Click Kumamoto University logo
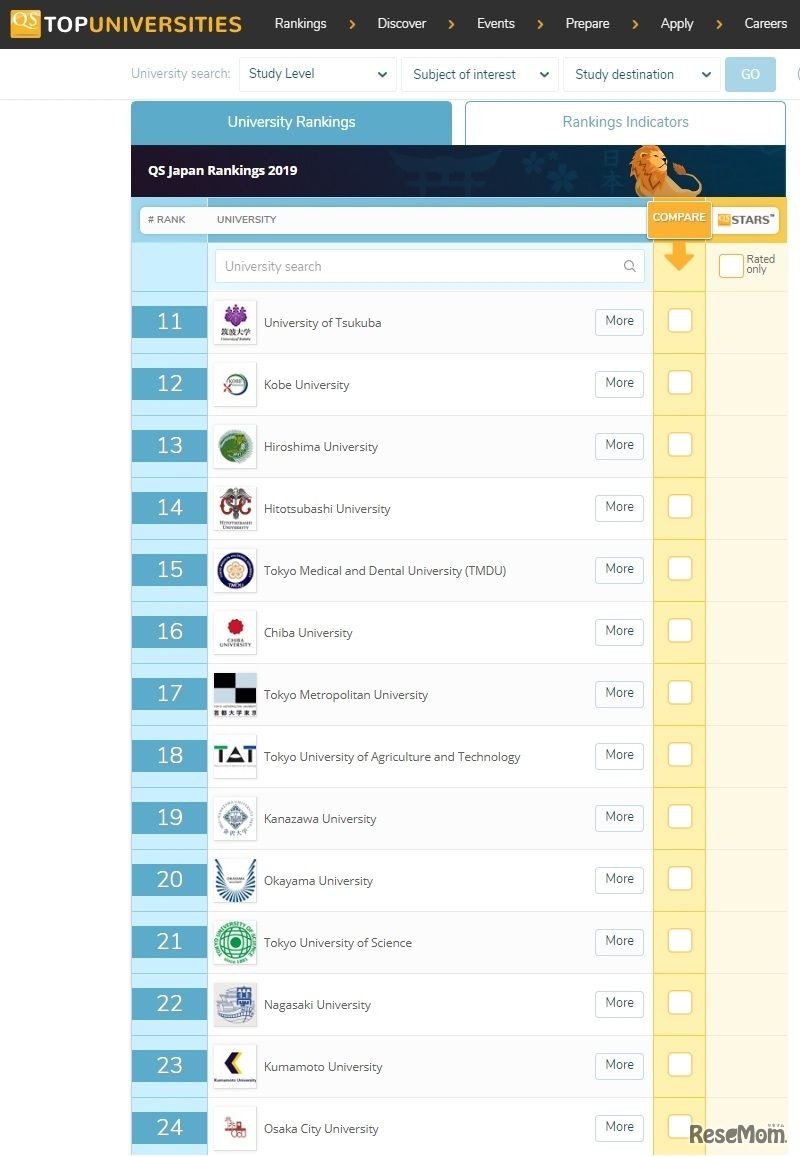Image resolution: width=800 pixels, height=1157 pixels. coord(235,1066)
